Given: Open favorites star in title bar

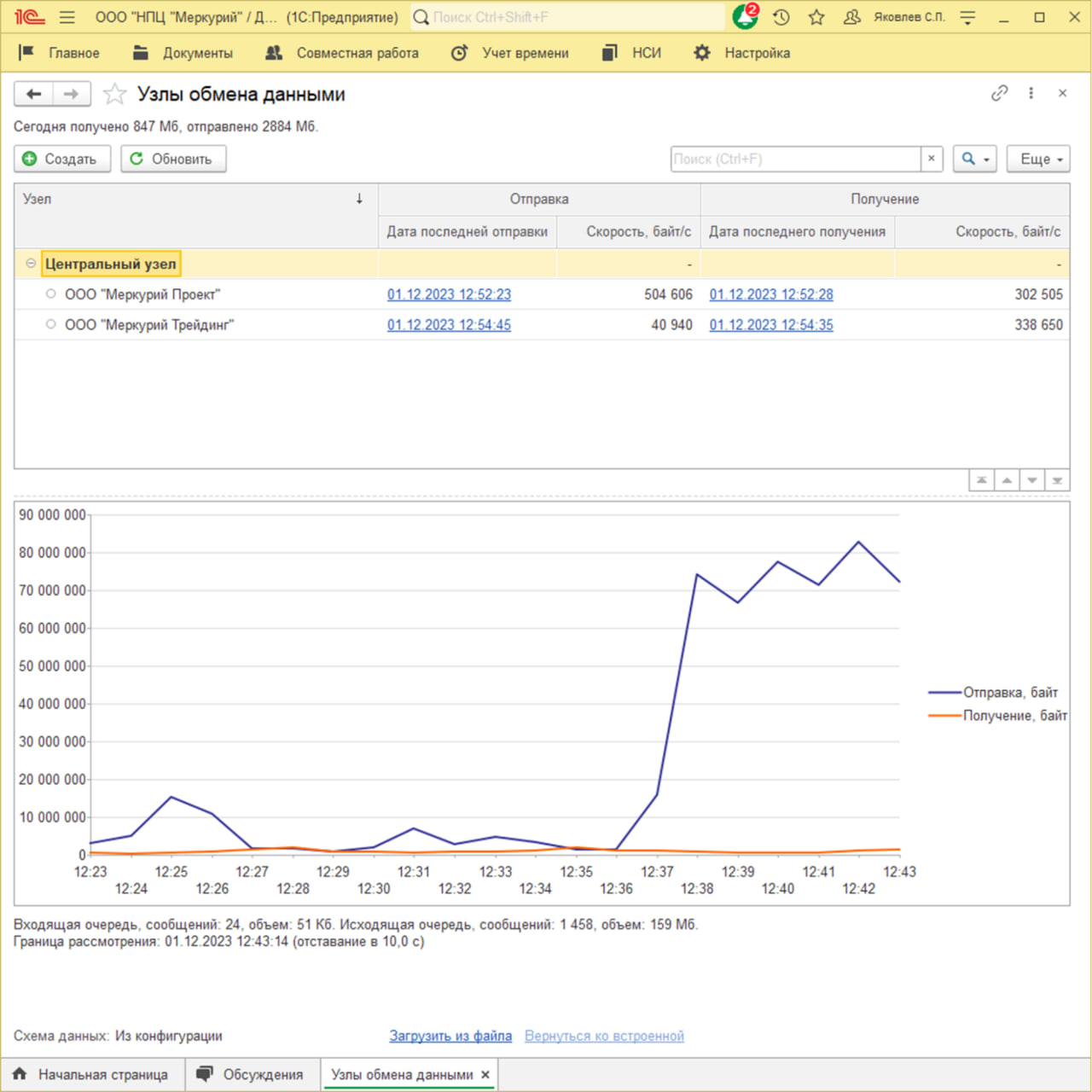Looking at the screenshot, I should click(816, 17).
